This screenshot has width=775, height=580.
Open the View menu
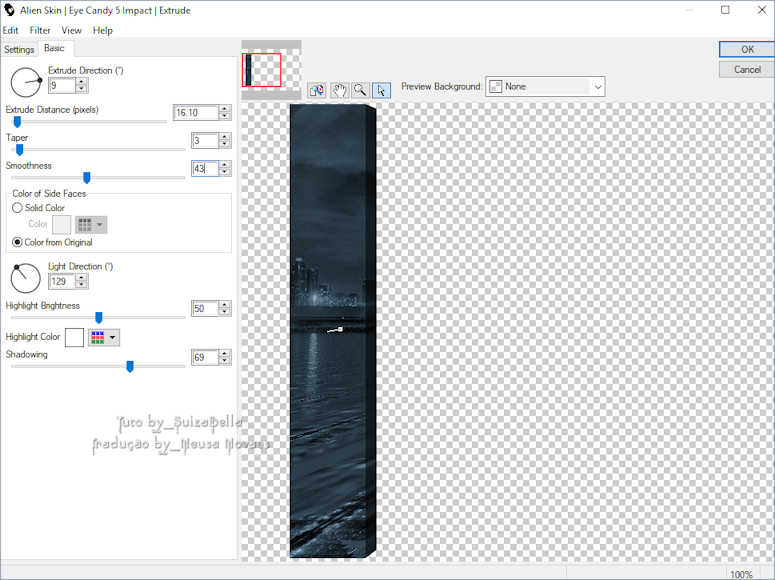click(x=72, y=30)
